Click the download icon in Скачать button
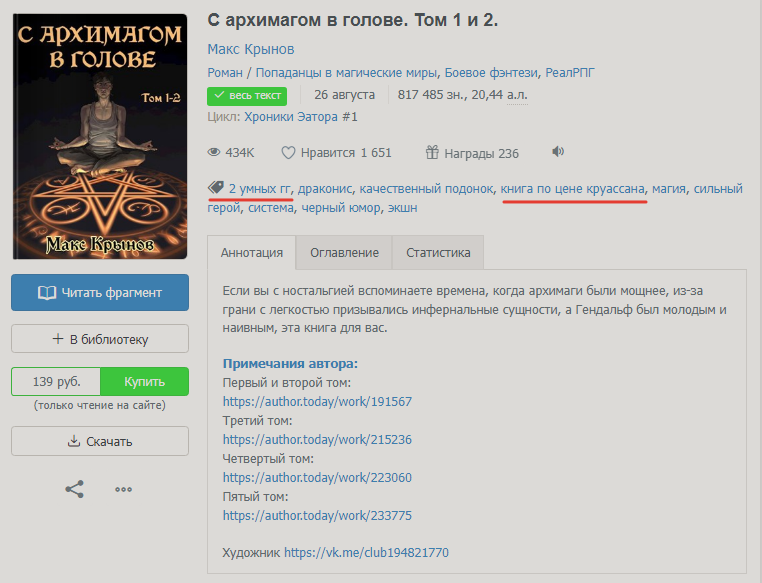The height and width of the screenshot is (583, 762). [73, 441]
